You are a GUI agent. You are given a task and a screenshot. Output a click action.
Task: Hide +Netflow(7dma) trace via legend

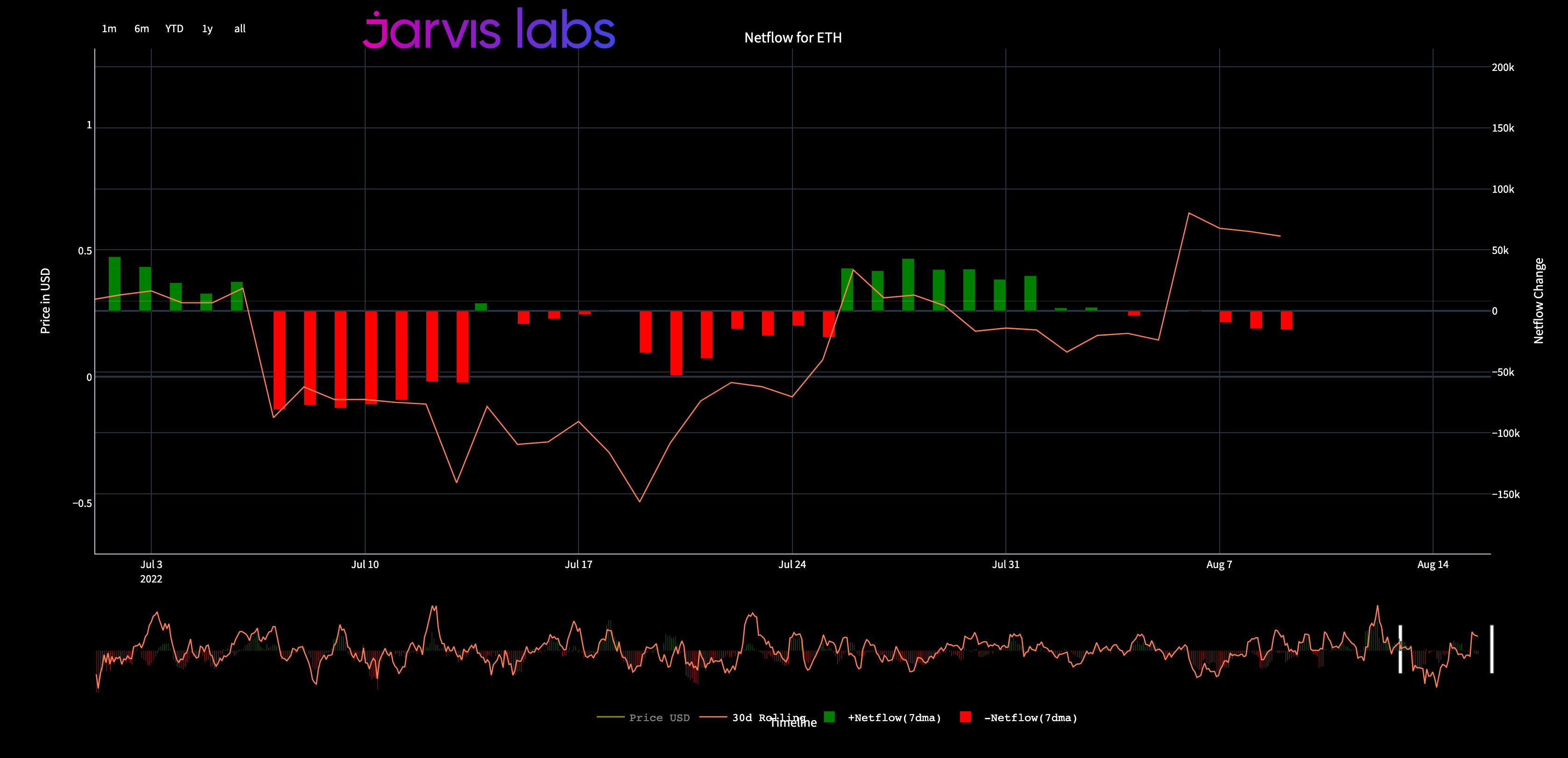(x=894, y=718)
